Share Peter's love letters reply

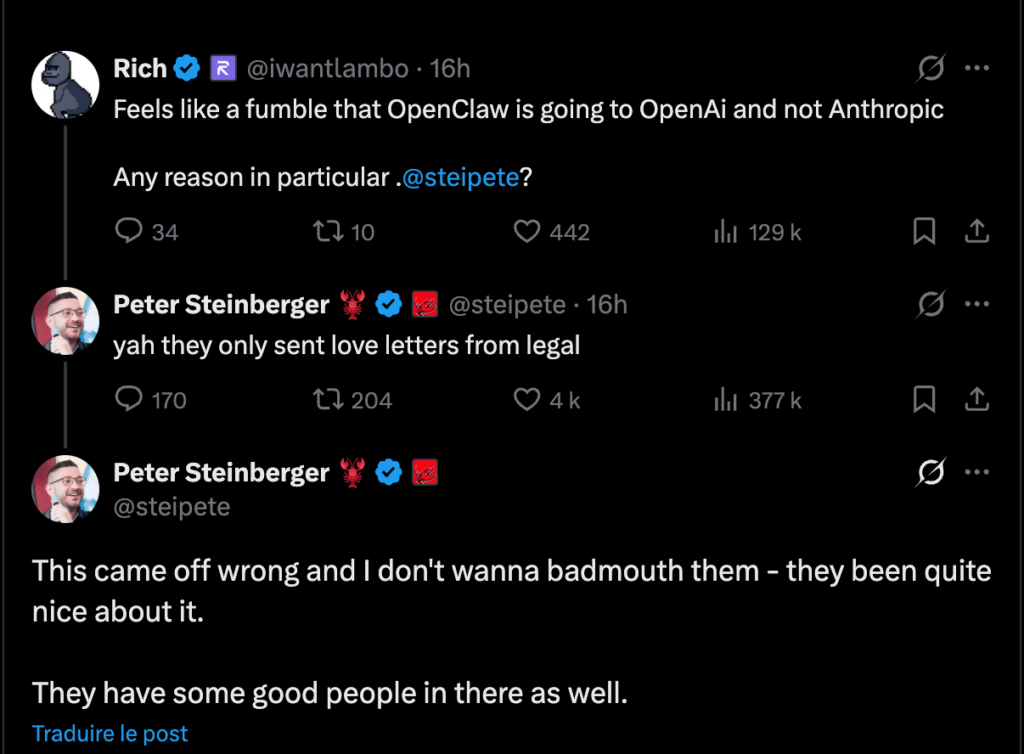click(x=977, y=400)
